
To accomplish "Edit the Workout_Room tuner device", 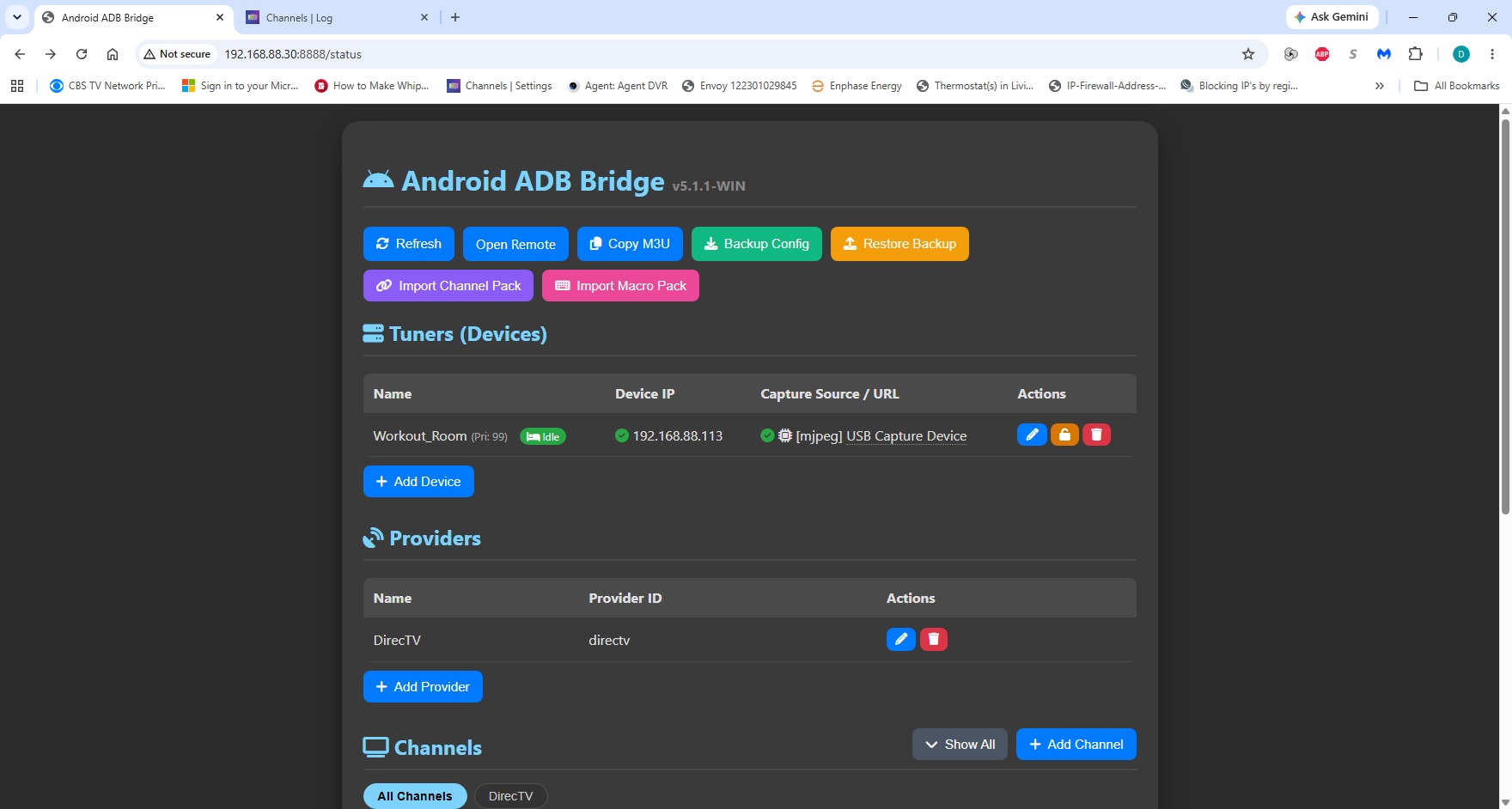I will tap(1032, 435).
